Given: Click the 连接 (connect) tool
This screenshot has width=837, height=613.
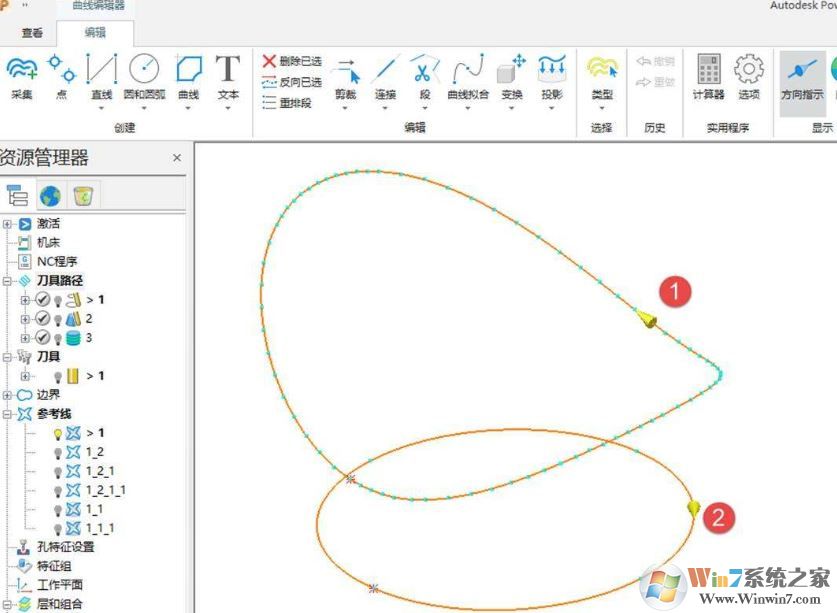Looking at the screenshot, I should (x=386, y=76).
